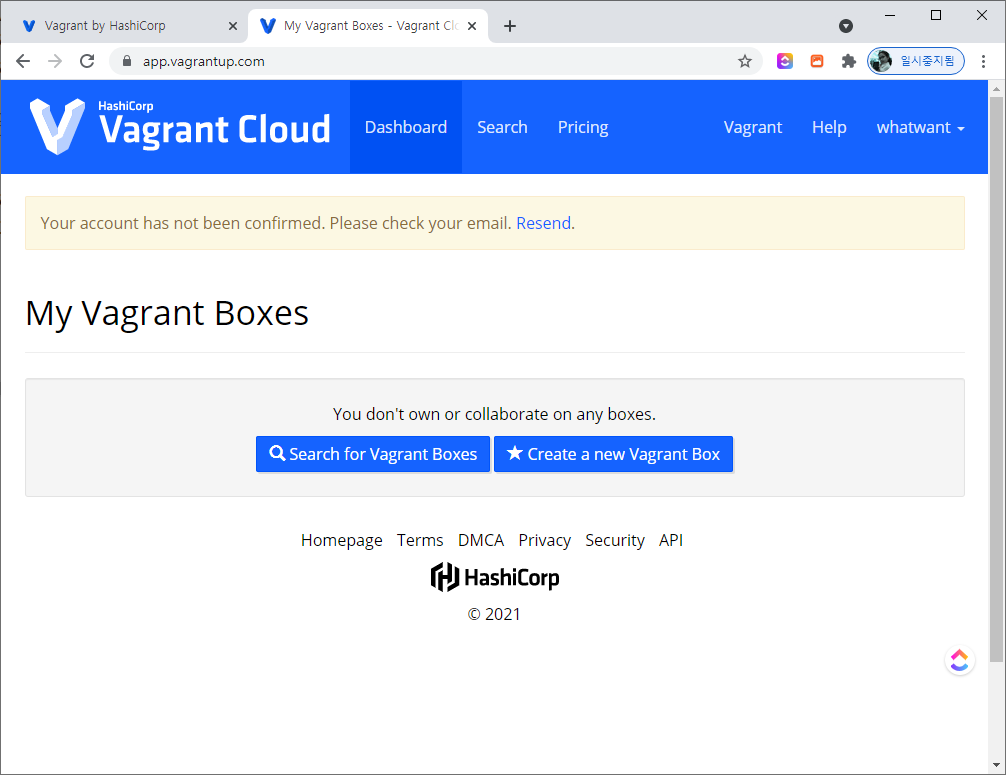Image resolution: width=1006 pixels, height=775 pixels.
Task: Close the My Vagrant Boxes tab
Action: pos(472,26)
